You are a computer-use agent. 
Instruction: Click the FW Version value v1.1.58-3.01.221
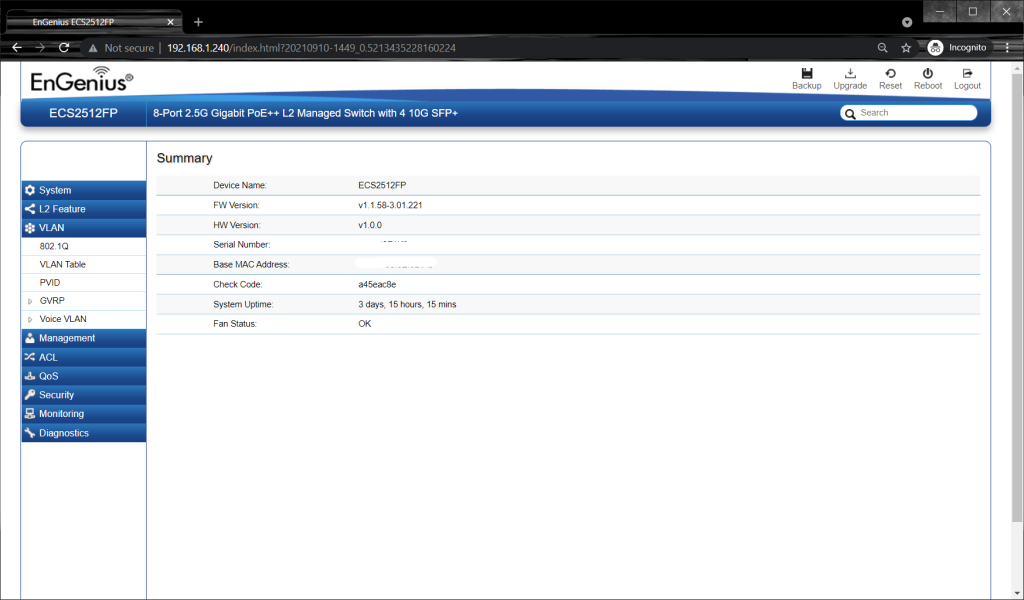390,205
